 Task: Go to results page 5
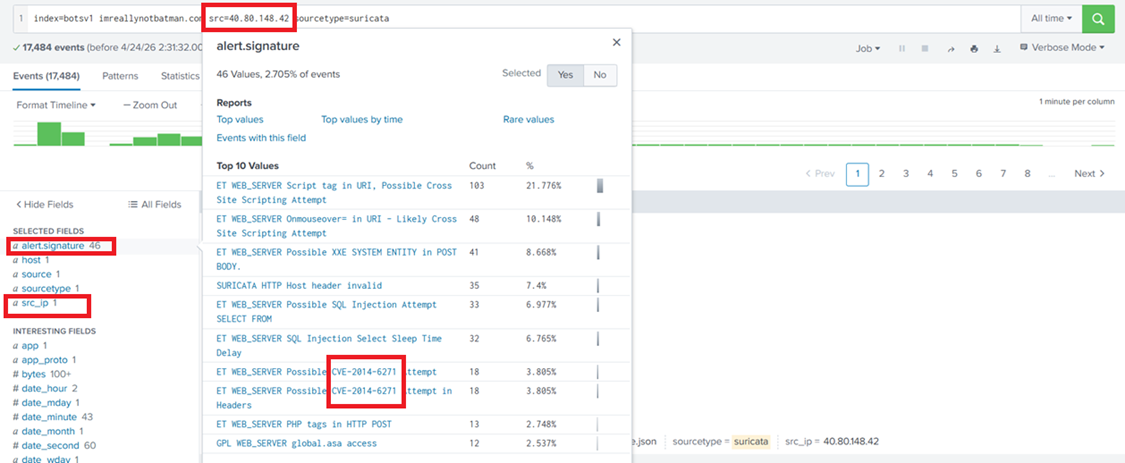click(x=954, y=174)
